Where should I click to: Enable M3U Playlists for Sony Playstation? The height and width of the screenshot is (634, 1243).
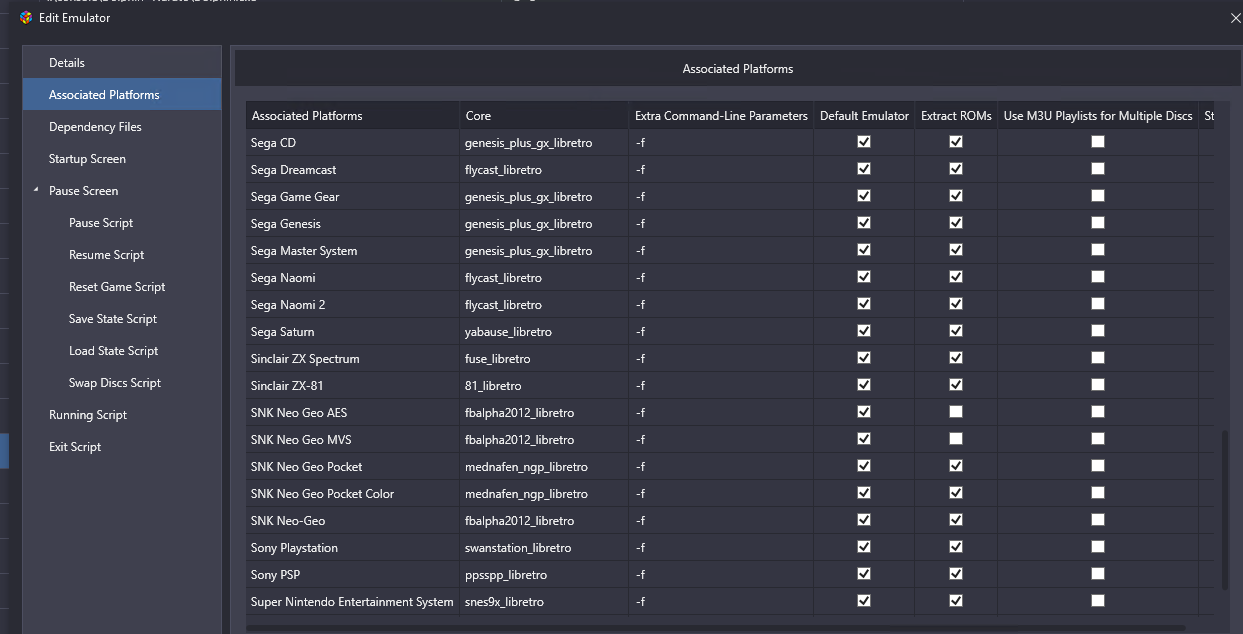[1098, 547]
